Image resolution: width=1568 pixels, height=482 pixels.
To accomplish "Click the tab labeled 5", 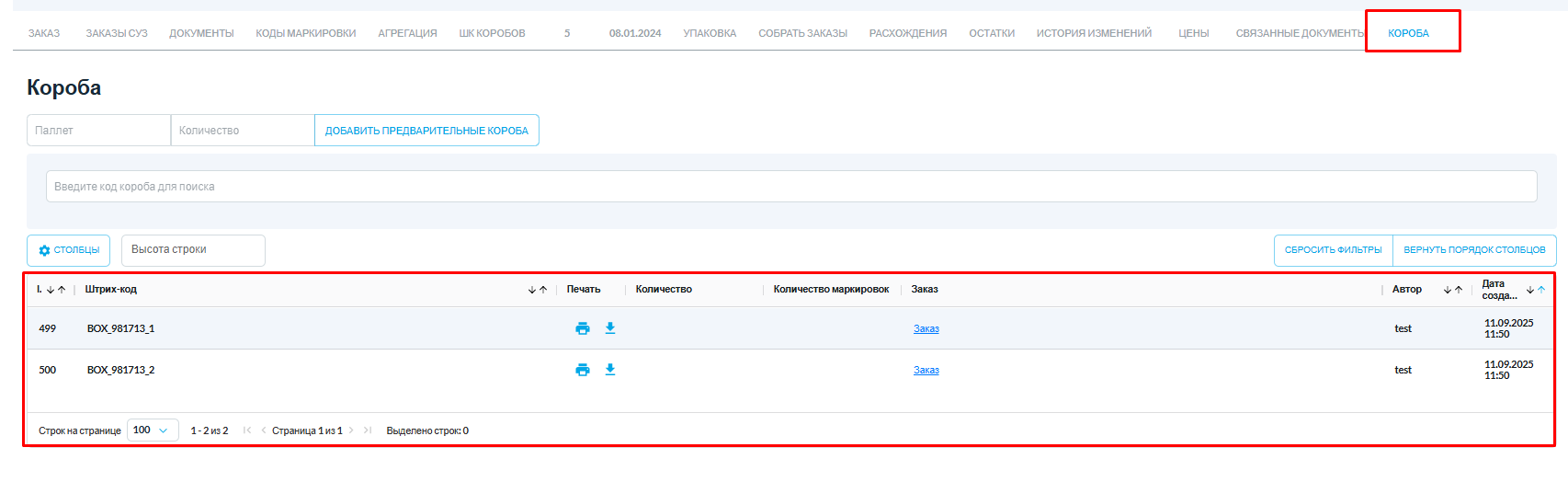I will click(x=567, y=33).
